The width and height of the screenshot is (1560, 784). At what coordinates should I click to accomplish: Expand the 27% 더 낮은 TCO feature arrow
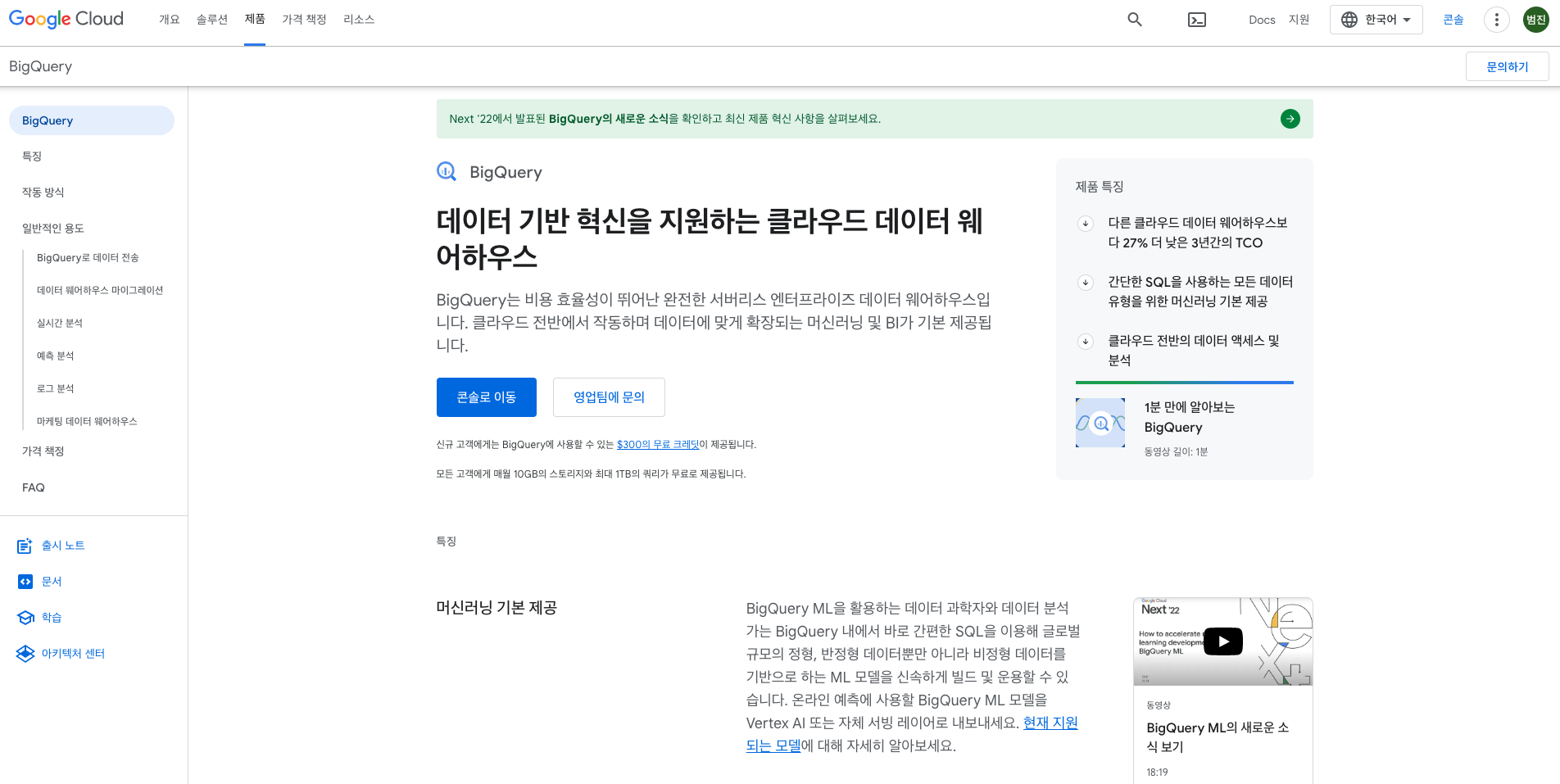click(1086, 224)
